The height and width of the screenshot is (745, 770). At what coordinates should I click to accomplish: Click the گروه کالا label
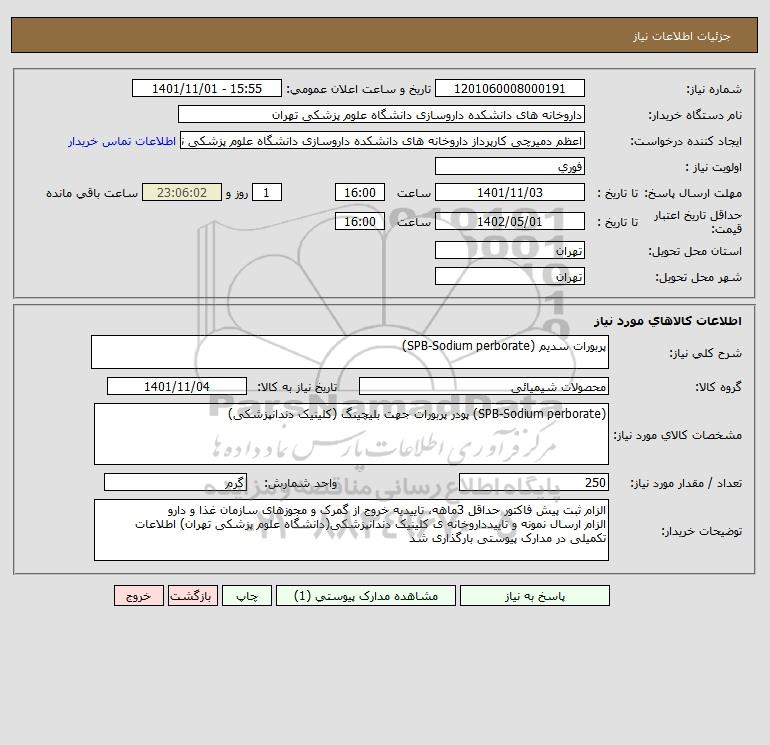point(718,387)
